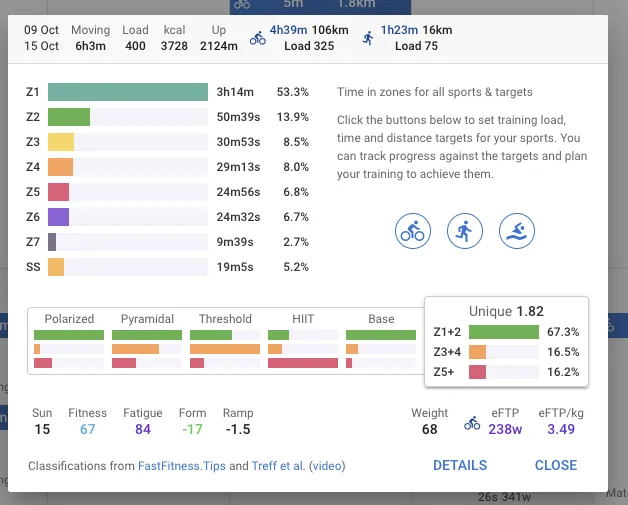Select the Polarized distribution model
The width and height of the screenshot is (628, 505).
[68, 341]
